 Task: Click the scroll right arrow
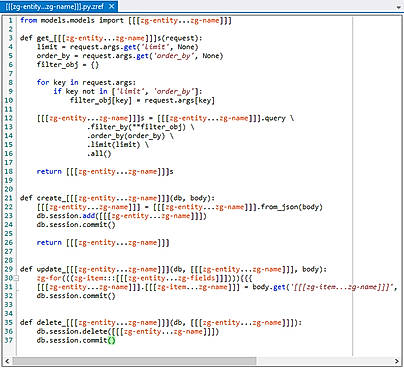[396, 361]
